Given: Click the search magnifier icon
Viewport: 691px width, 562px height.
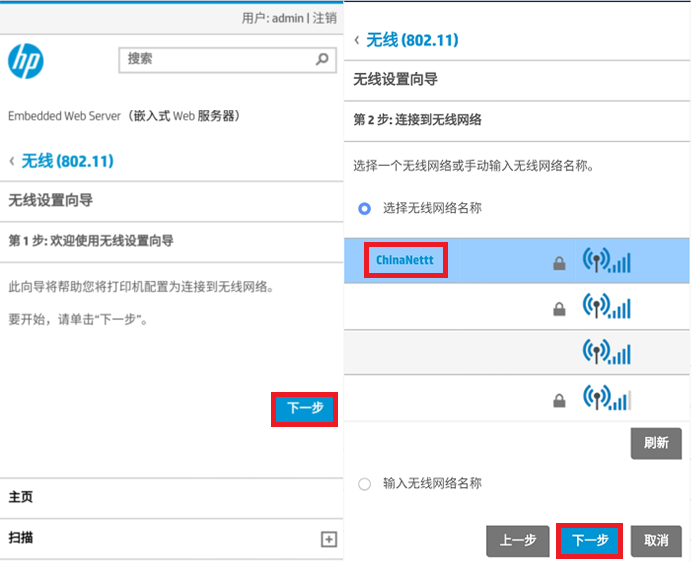Looking at the screenshot, I should pos(323,59).
